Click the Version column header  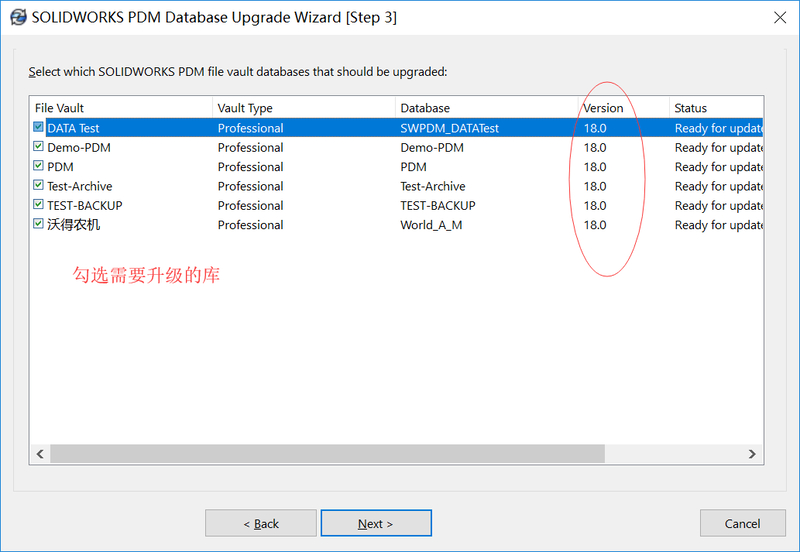click(623, 108)
